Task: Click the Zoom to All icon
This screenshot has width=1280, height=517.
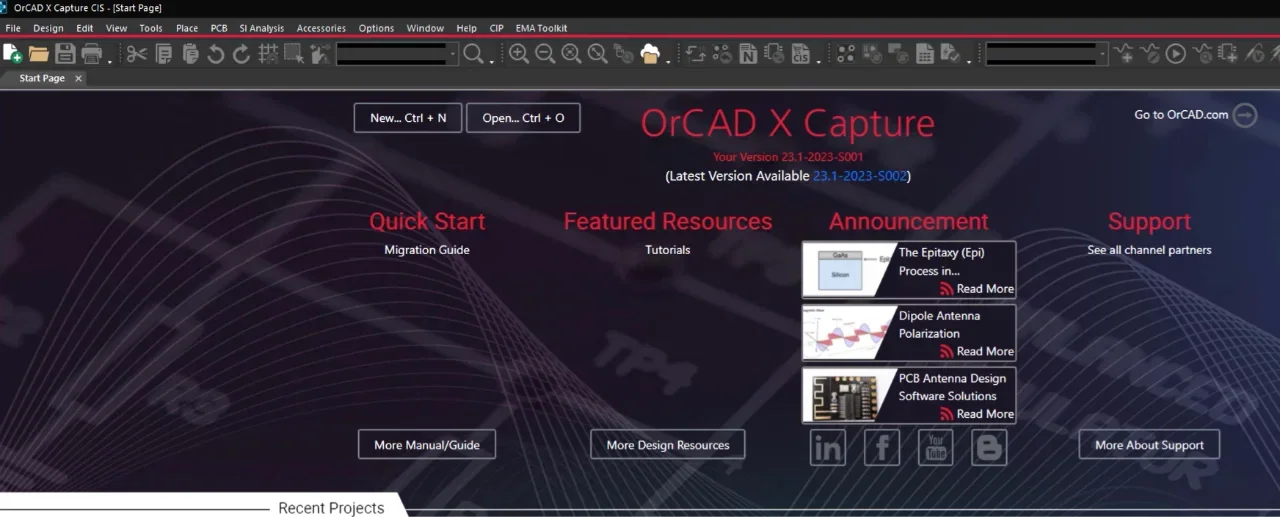Action: (597, 54)
